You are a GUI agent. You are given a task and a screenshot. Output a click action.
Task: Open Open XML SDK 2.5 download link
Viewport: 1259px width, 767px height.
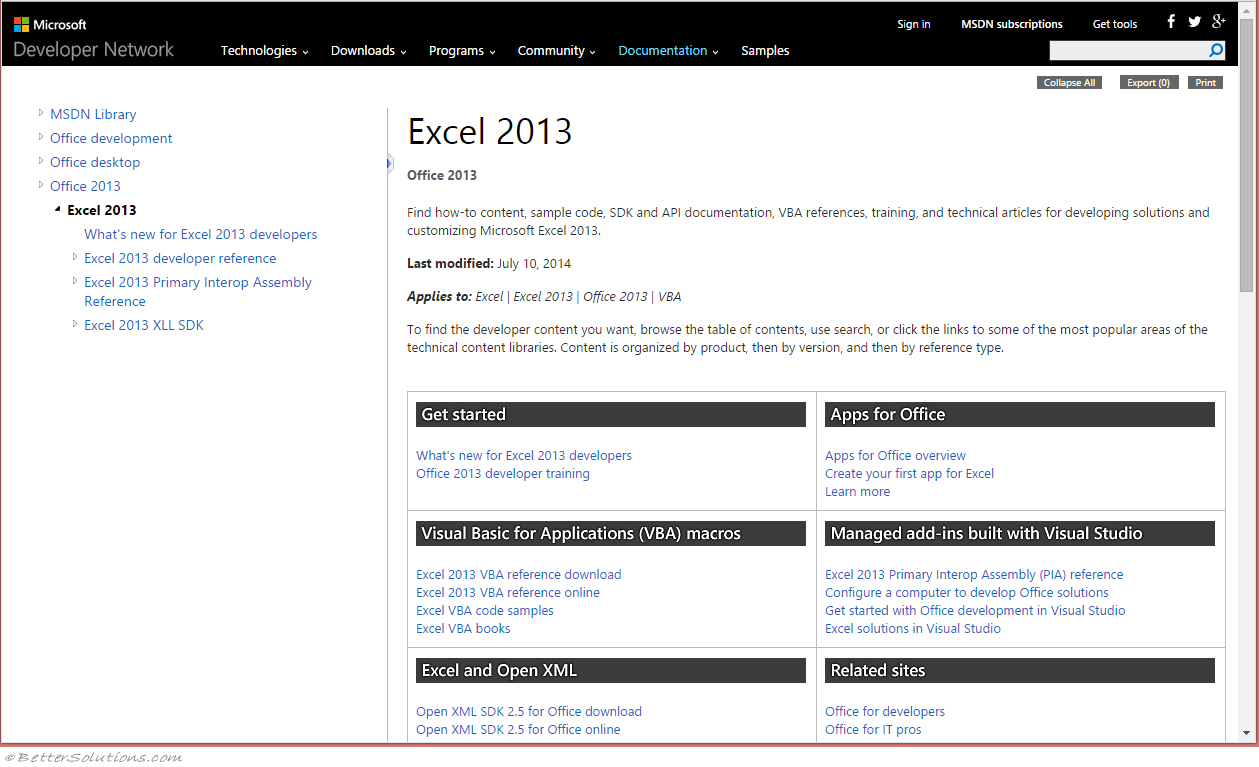pyautogui.click(x=529, y=711)
